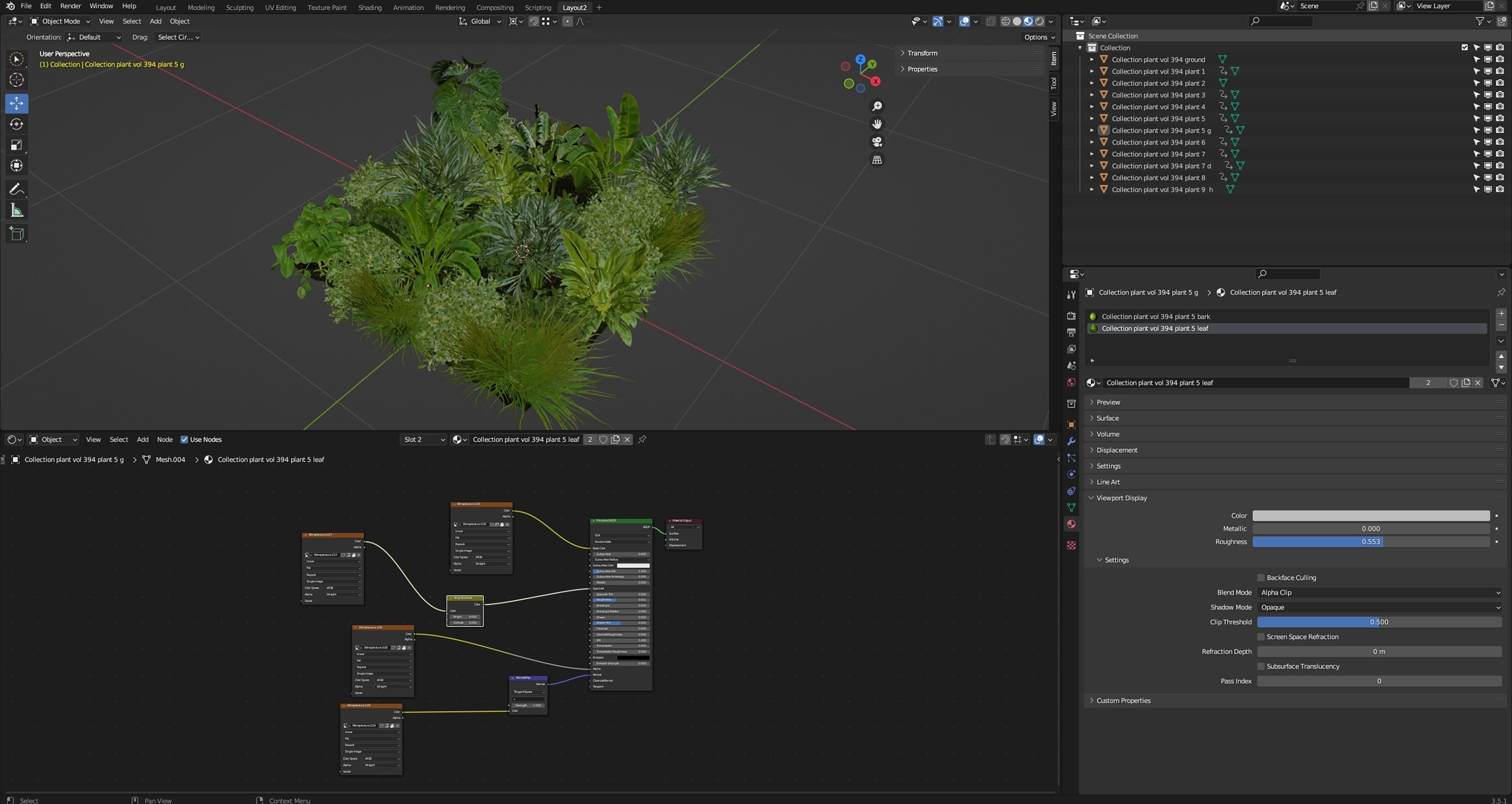Open the Scene properties tab icon
The height and width of the screenshot is (804, 1512).
click(x=1071, y=365)
